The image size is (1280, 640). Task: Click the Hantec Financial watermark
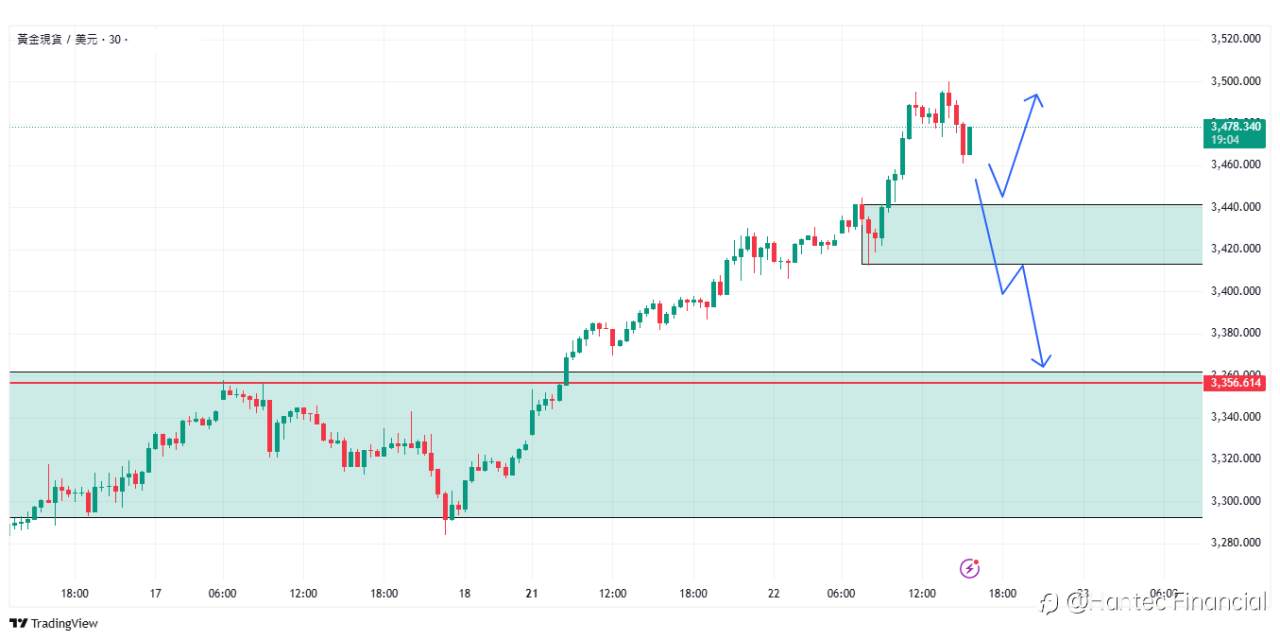point(1153,601)
